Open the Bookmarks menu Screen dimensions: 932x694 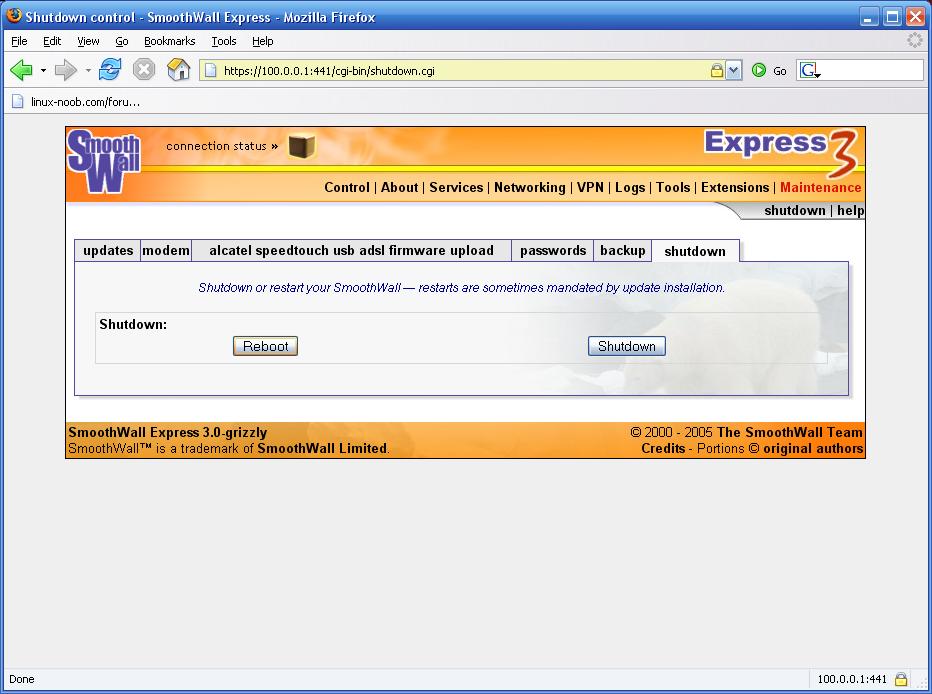(x=169, y=41)
